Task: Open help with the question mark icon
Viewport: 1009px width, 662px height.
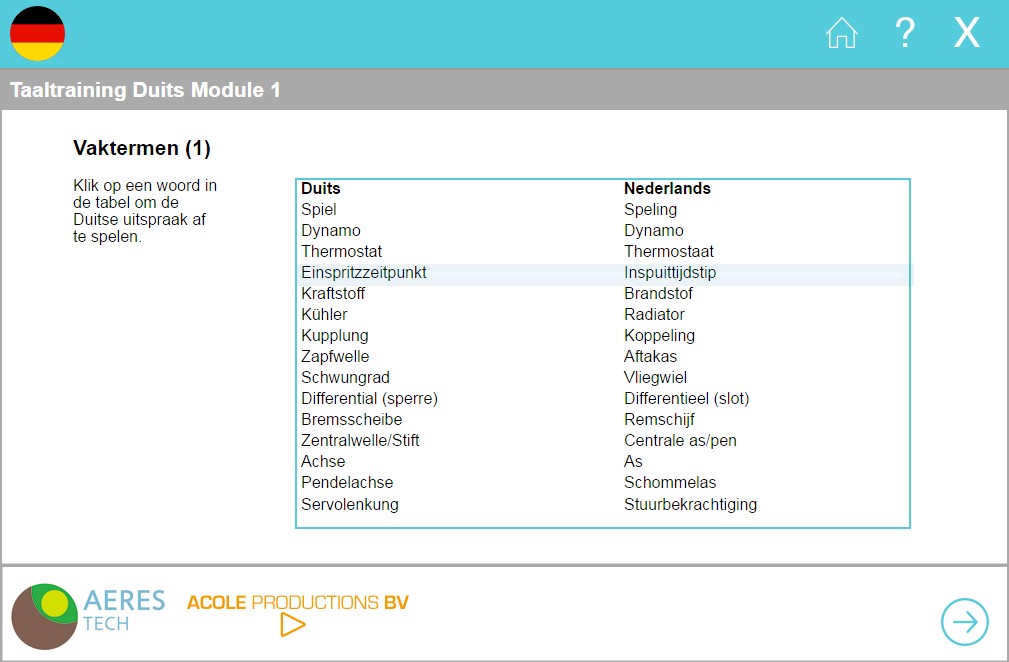Action: [x=904, y=34]
